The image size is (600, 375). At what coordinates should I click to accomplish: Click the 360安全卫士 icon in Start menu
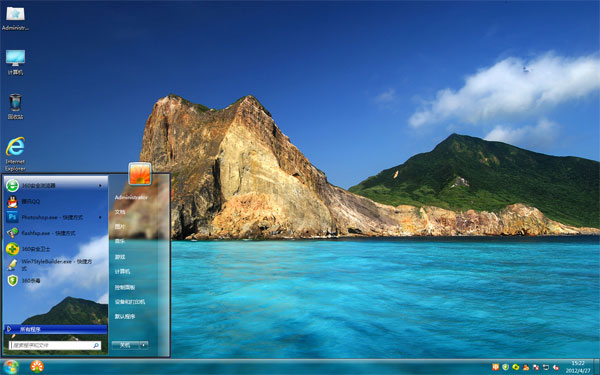(x=12, y=249)
